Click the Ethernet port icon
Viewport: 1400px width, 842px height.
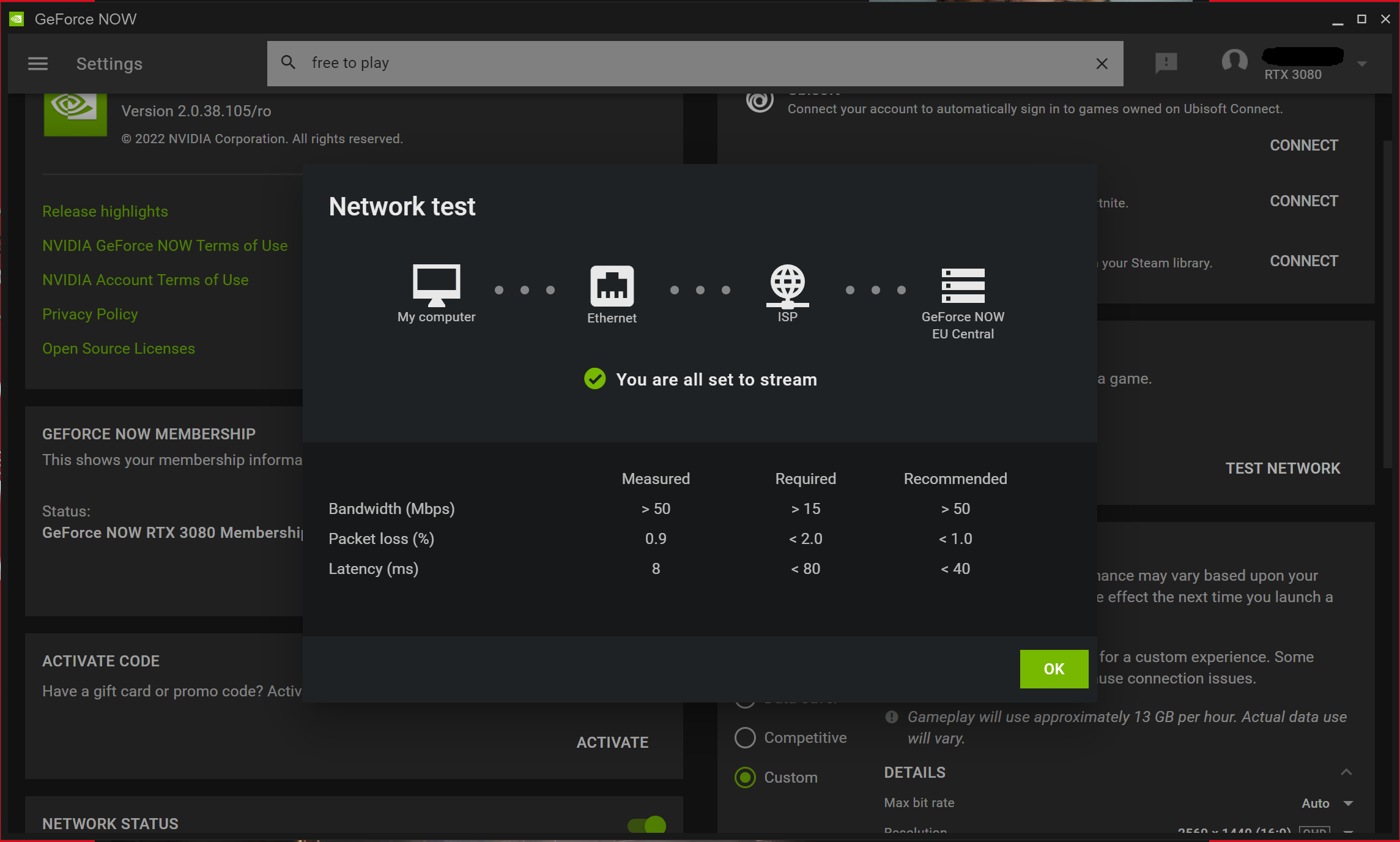[612, 286]
